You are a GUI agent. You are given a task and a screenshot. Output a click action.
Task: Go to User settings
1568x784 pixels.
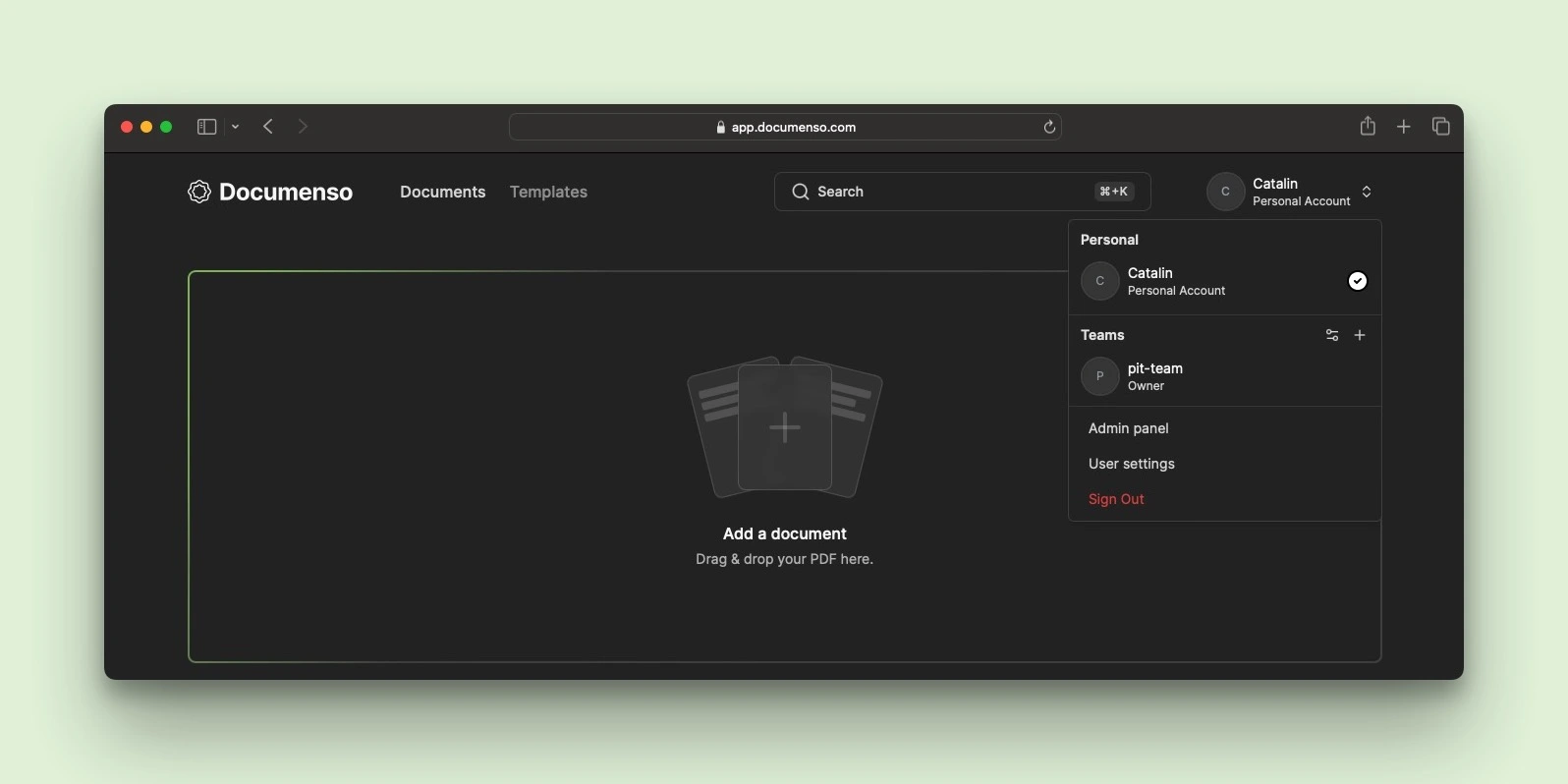pos(1131,464)
